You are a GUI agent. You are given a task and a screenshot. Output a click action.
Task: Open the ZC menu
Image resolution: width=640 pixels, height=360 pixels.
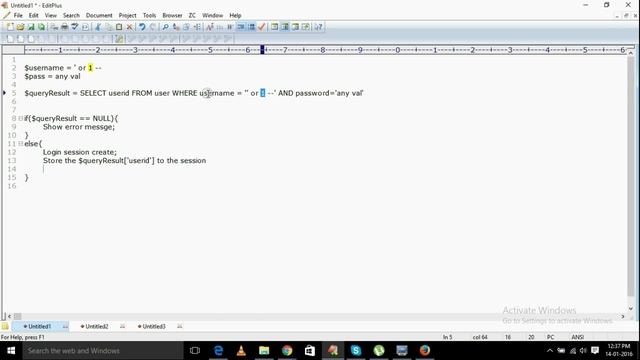tap(192, 15)
